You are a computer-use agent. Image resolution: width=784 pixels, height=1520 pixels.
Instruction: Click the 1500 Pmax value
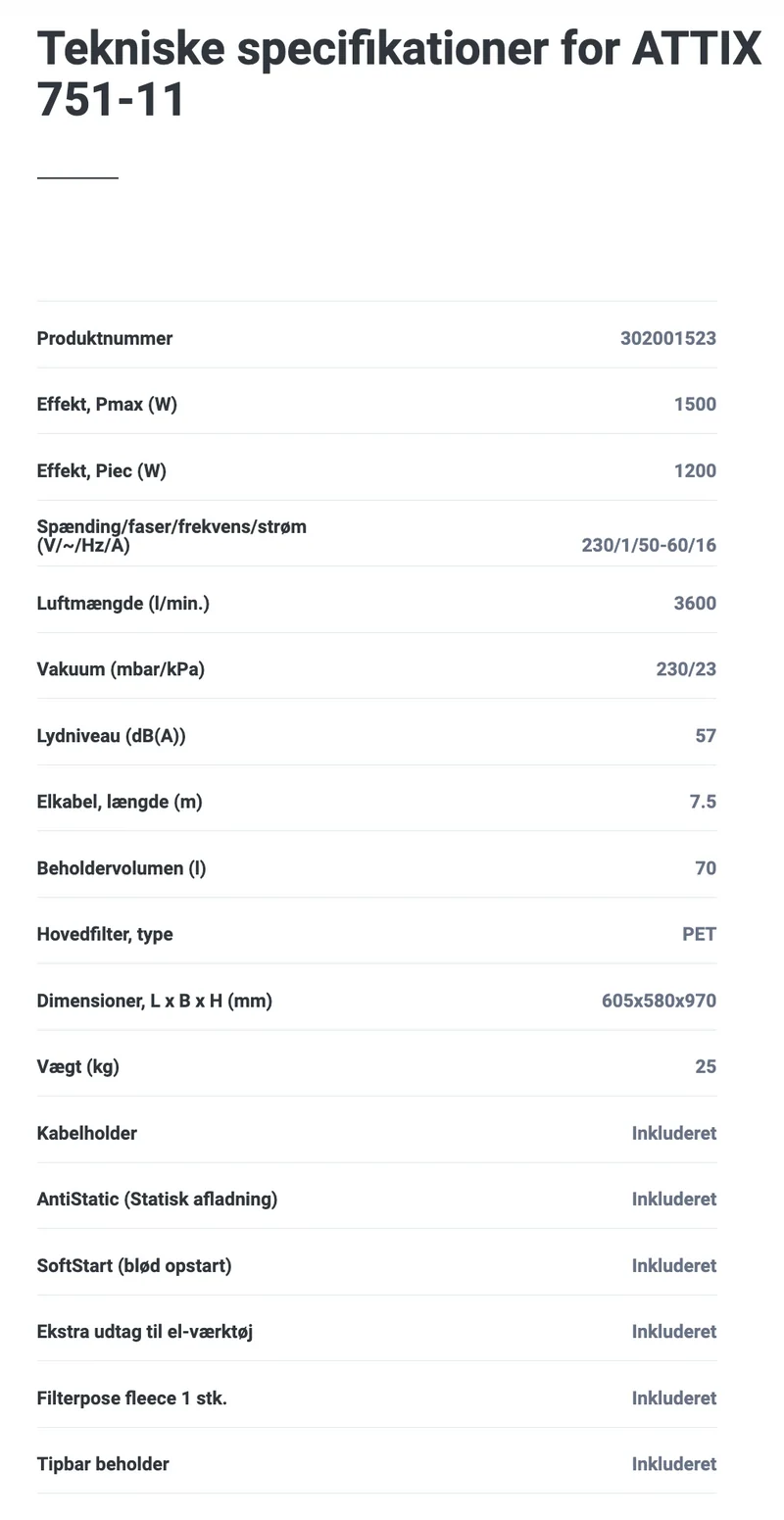click(x=695, y=404)
